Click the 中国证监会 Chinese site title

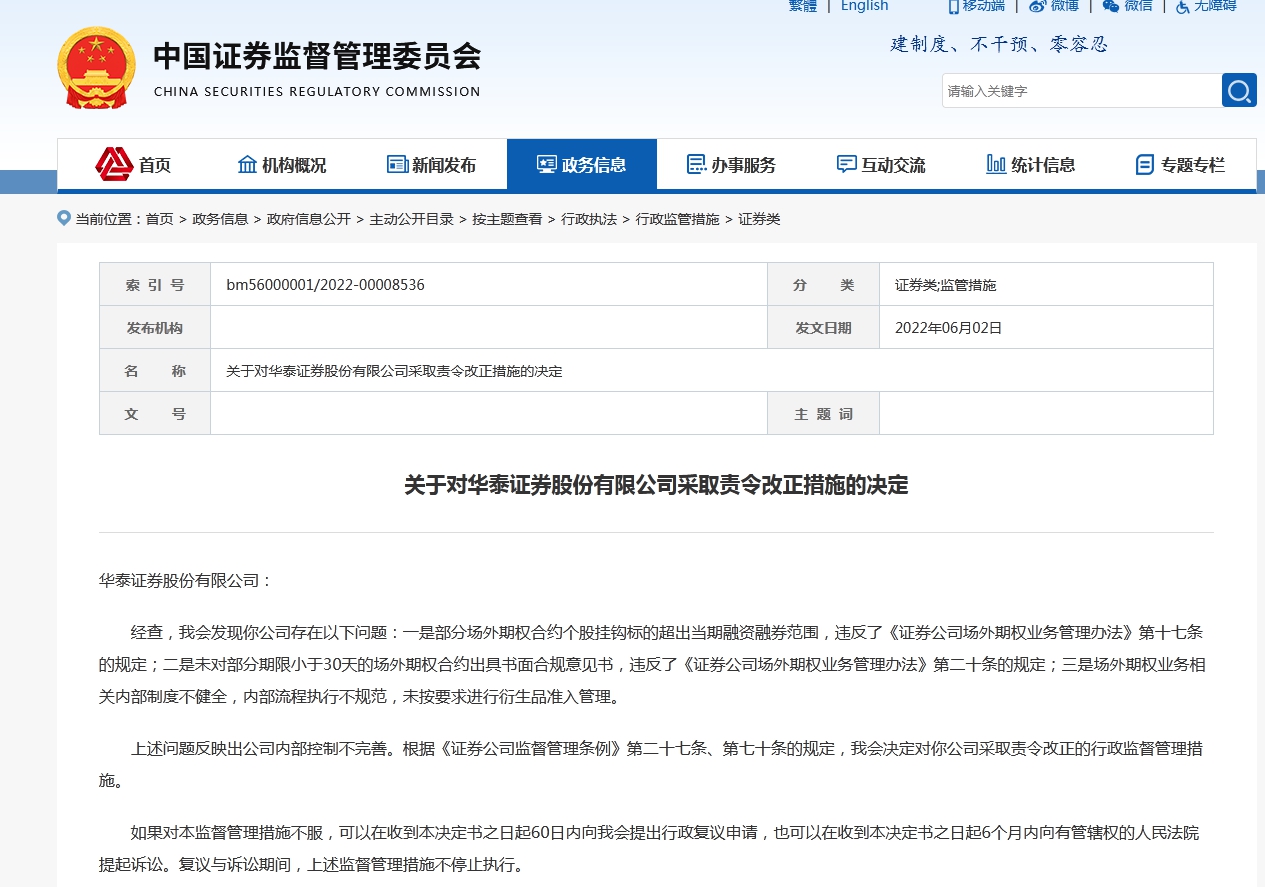tap(317, 56)
